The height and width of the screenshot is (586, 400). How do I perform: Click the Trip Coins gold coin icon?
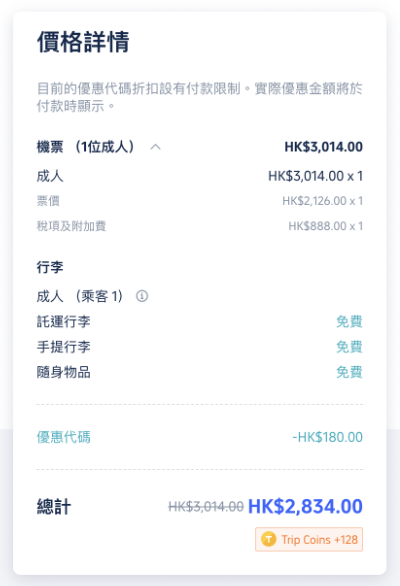pyautogui.click(x=268, y=539)
